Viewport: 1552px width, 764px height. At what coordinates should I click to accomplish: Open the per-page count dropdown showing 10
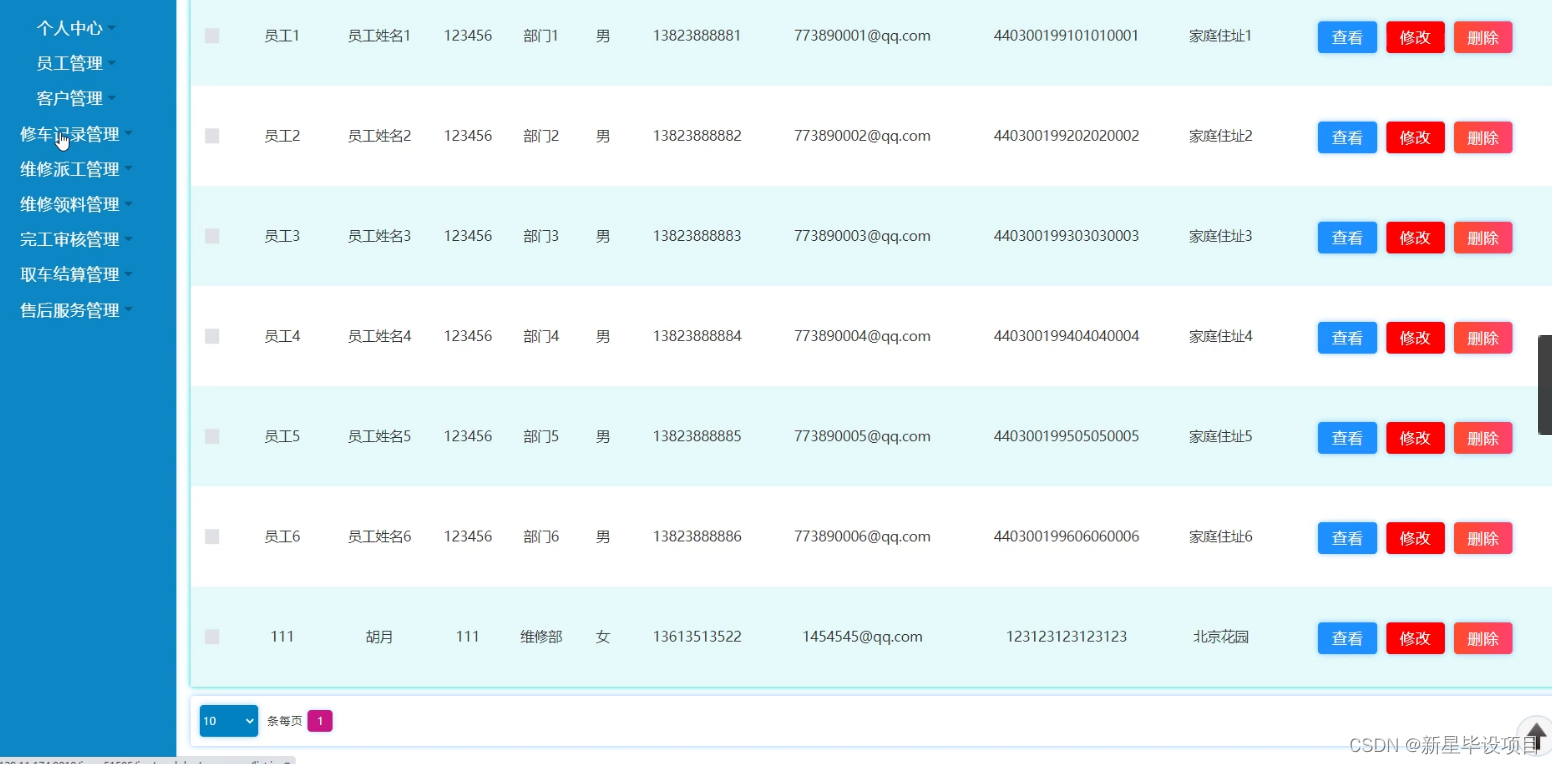[228, 720]
